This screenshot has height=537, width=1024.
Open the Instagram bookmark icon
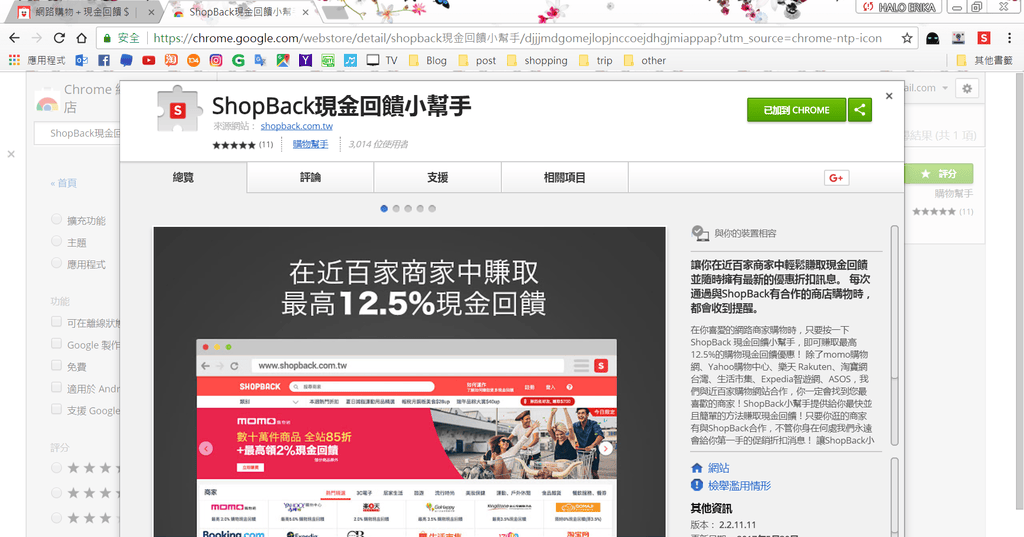click(x=215, y=60)
